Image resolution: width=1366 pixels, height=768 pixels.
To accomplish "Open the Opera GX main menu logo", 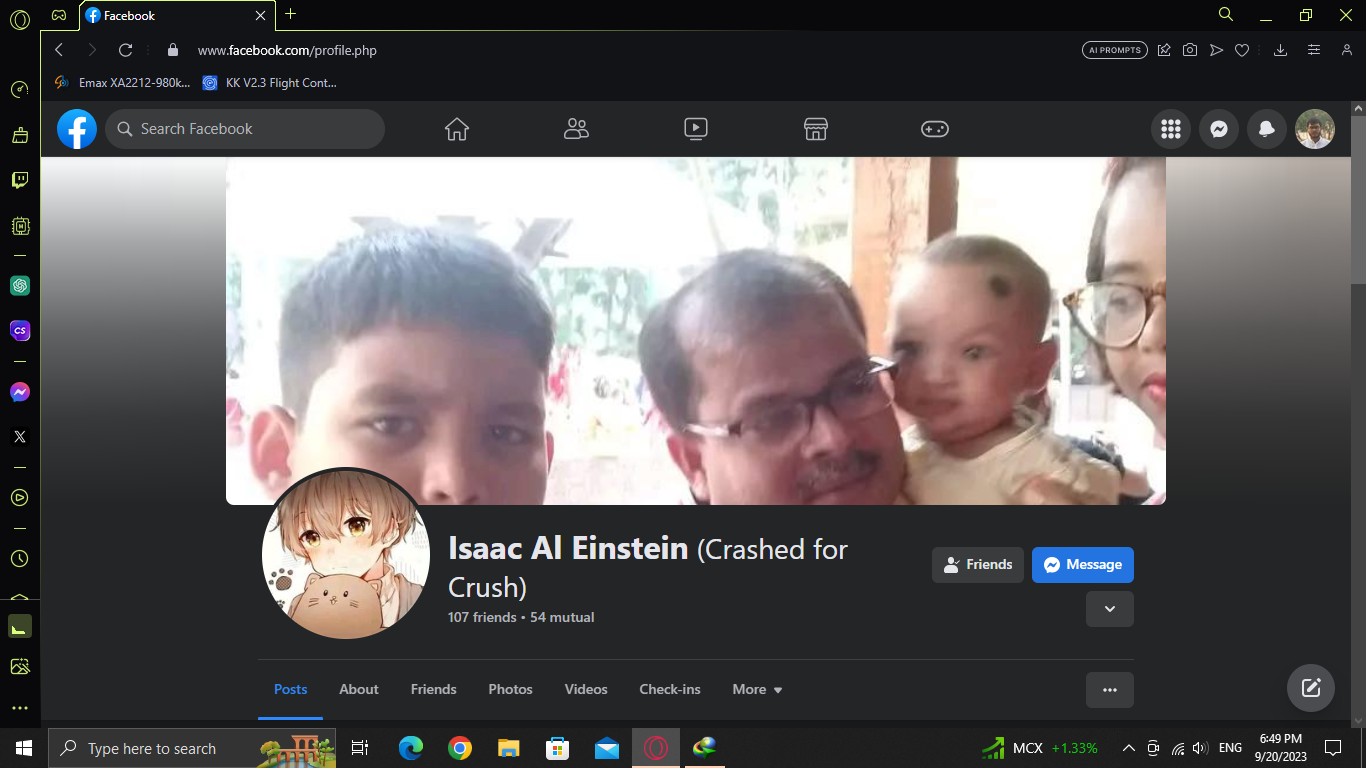I will click(x=20, y=19).
